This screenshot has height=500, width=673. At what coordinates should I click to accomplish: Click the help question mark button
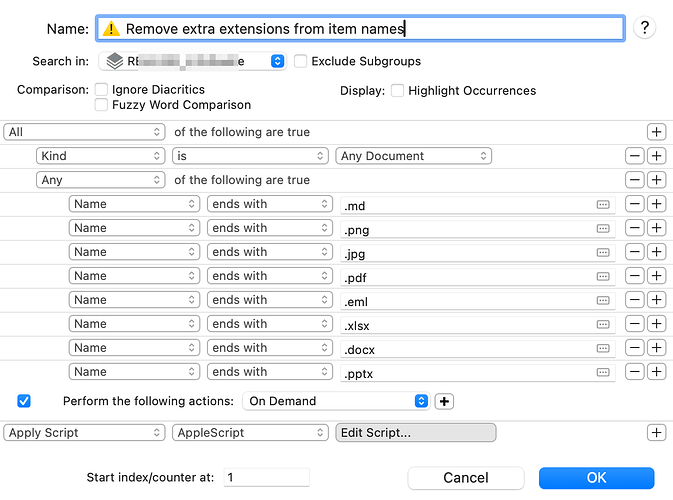(646, 28)
